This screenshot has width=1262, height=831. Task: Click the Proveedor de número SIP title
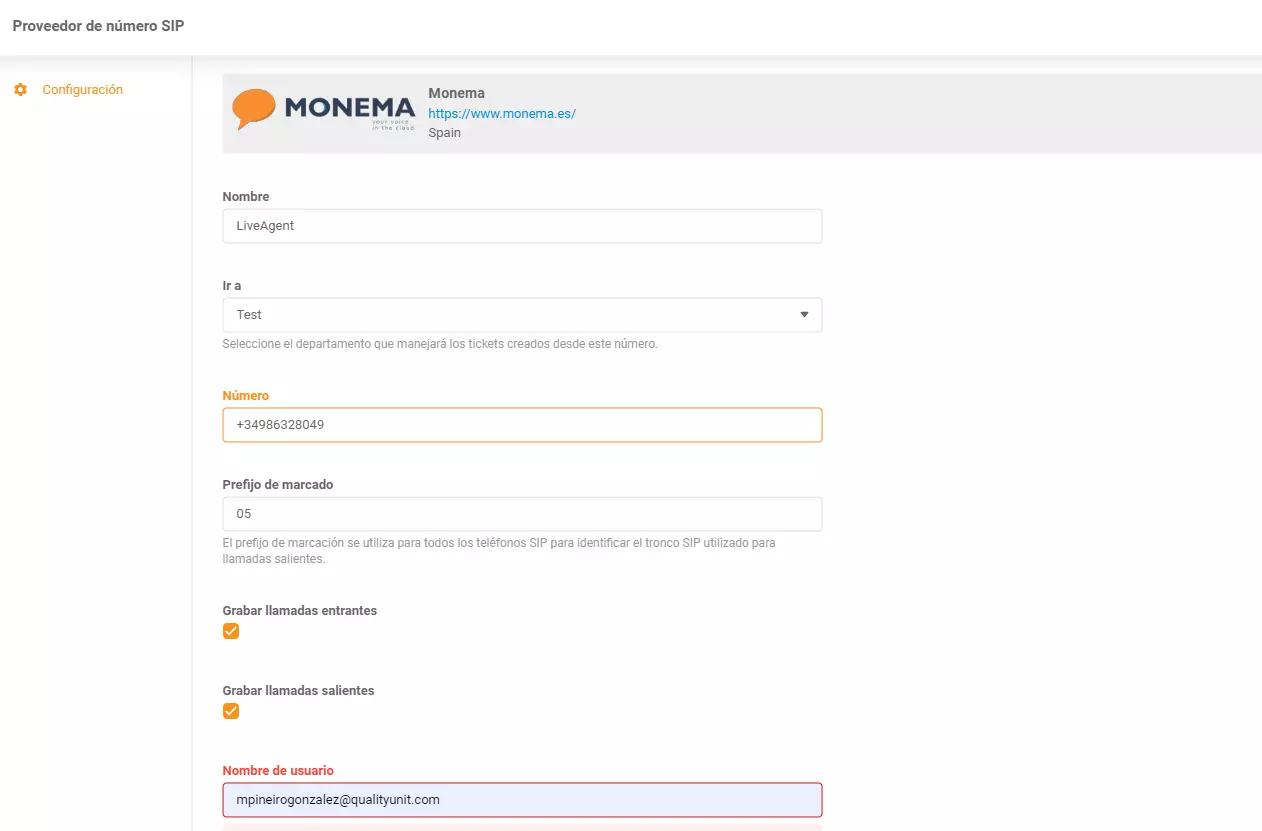(96, 25)
